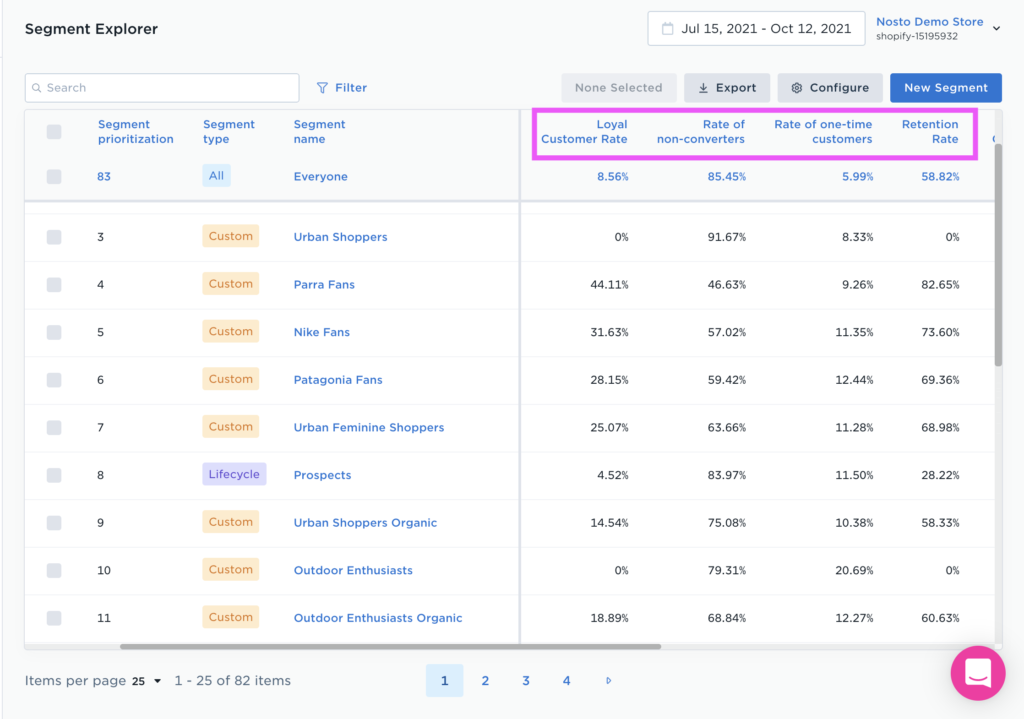Check the Urban Shoppers Organic row checkbox
This screenshot has width=1024, height=719.
(x=54, y=523)
